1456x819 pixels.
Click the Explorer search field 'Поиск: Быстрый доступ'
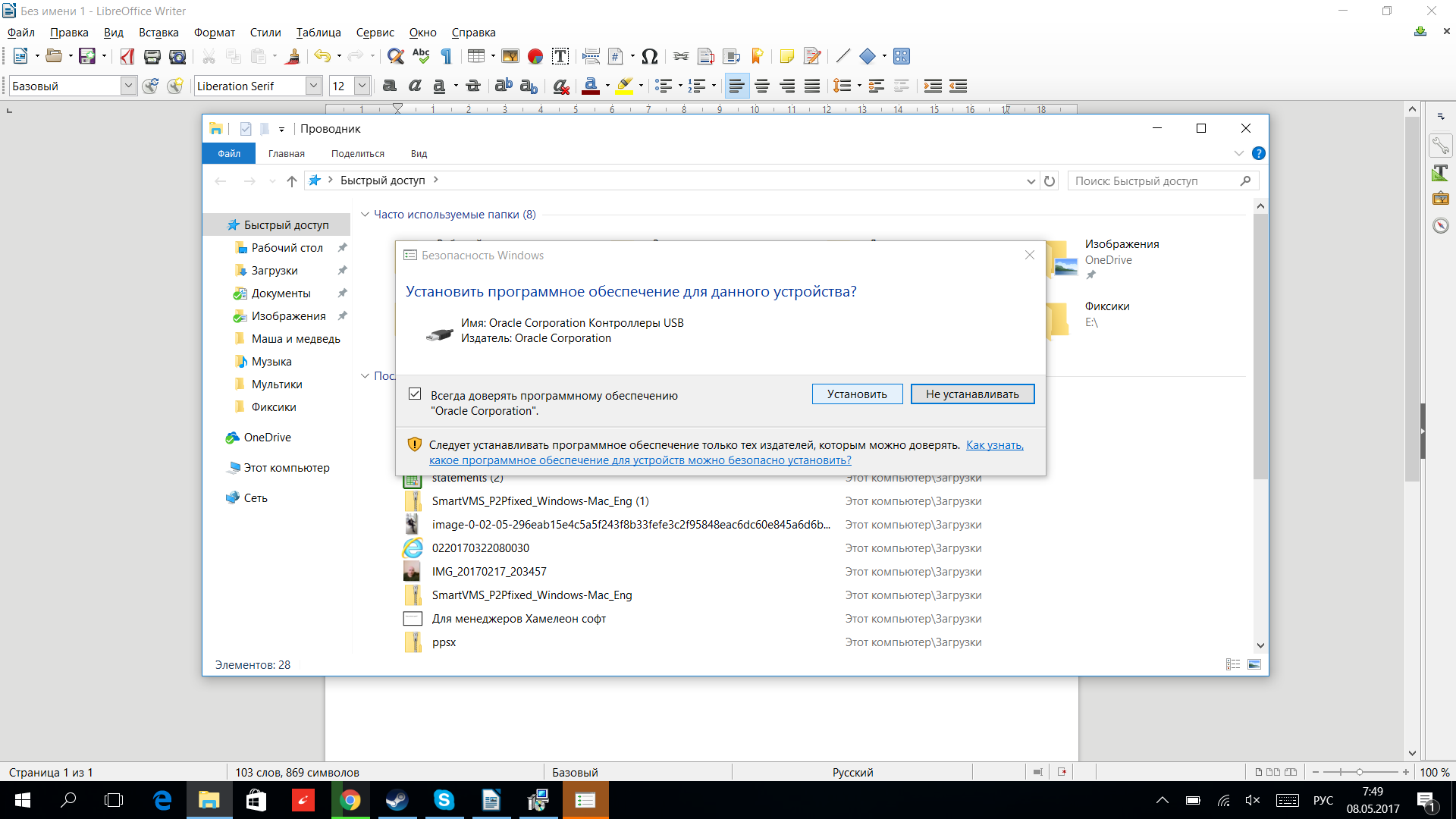1163,180
